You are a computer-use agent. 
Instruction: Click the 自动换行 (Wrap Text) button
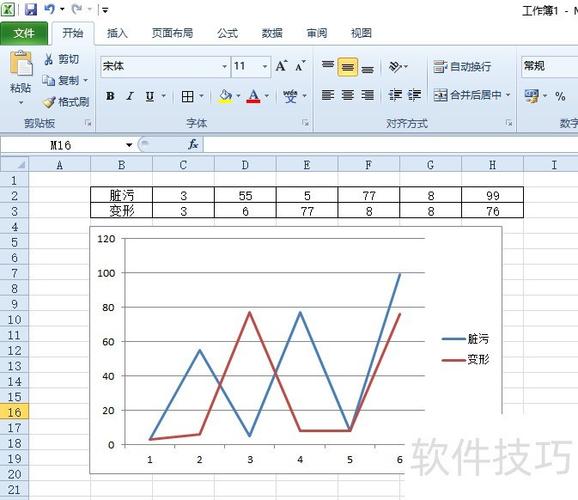tap(462, 67)
